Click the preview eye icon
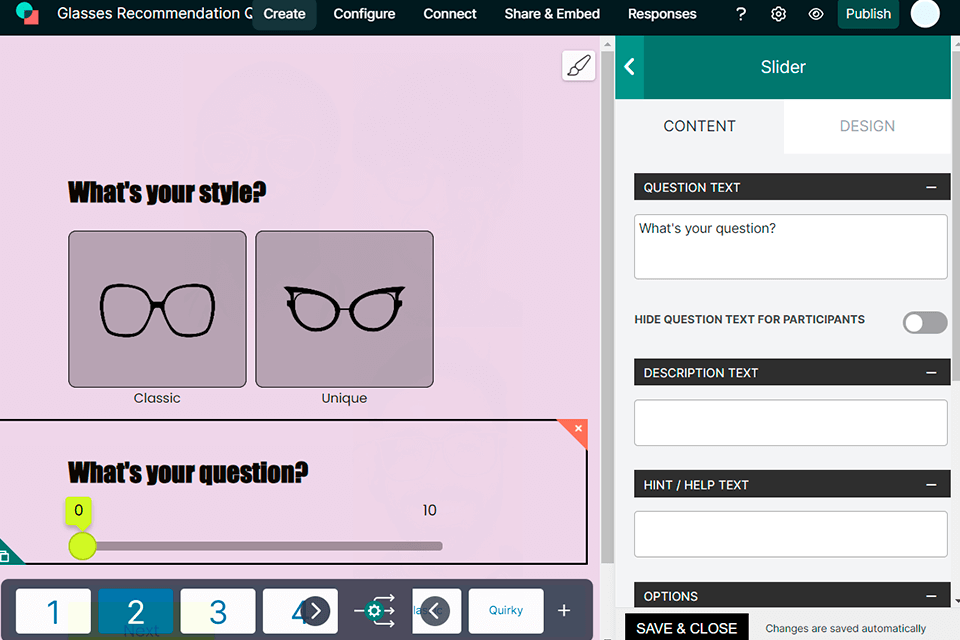This screenshot has width=960, height=640. 816,13
